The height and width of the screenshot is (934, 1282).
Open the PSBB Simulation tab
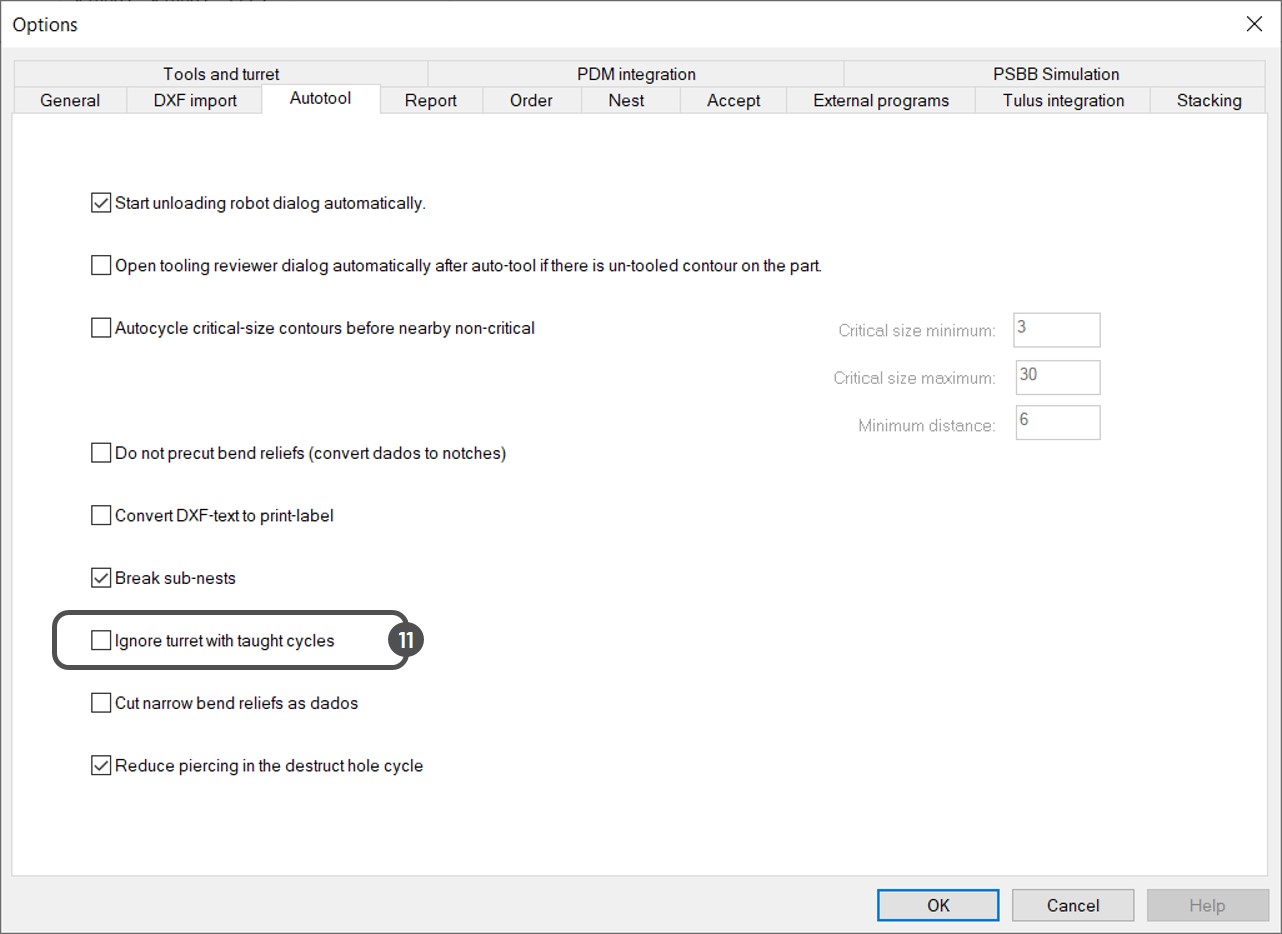[1056, 74]
